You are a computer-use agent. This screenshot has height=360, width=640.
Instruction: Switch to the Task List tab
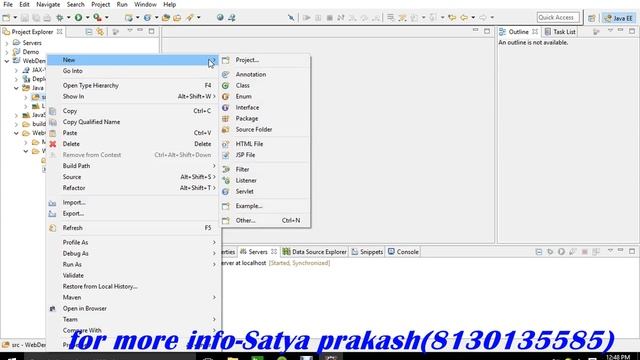[x=560, y=31]
